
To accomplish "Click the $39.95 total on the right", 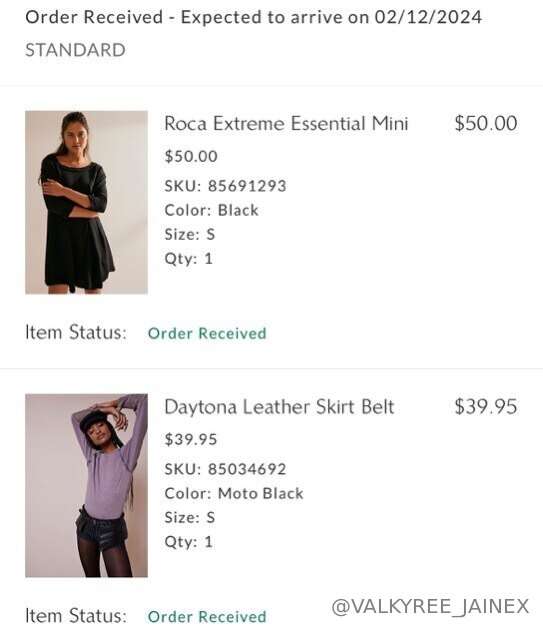I will point(486,406).
